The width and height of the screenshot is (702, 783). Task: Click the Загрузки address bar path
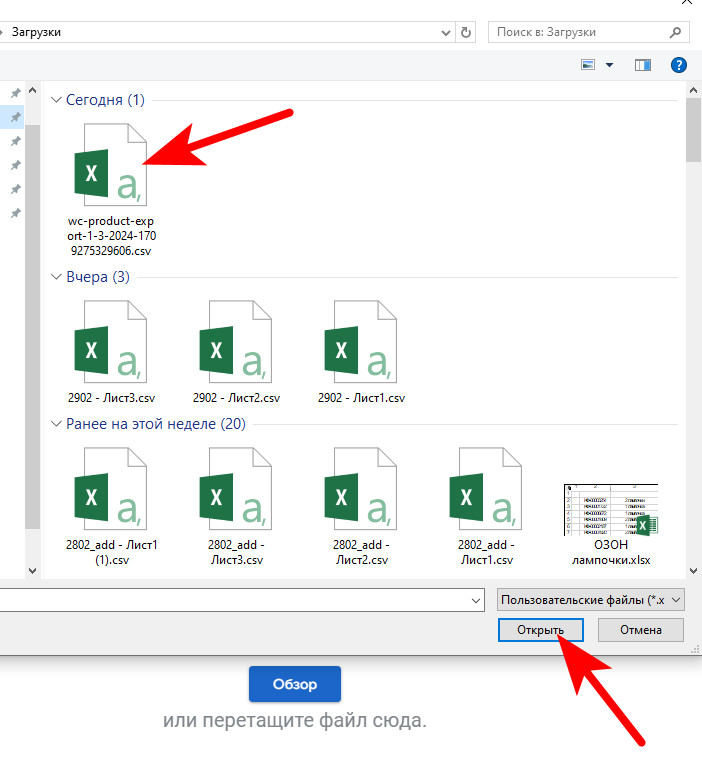pyautogui.click(x=36, y=32)
